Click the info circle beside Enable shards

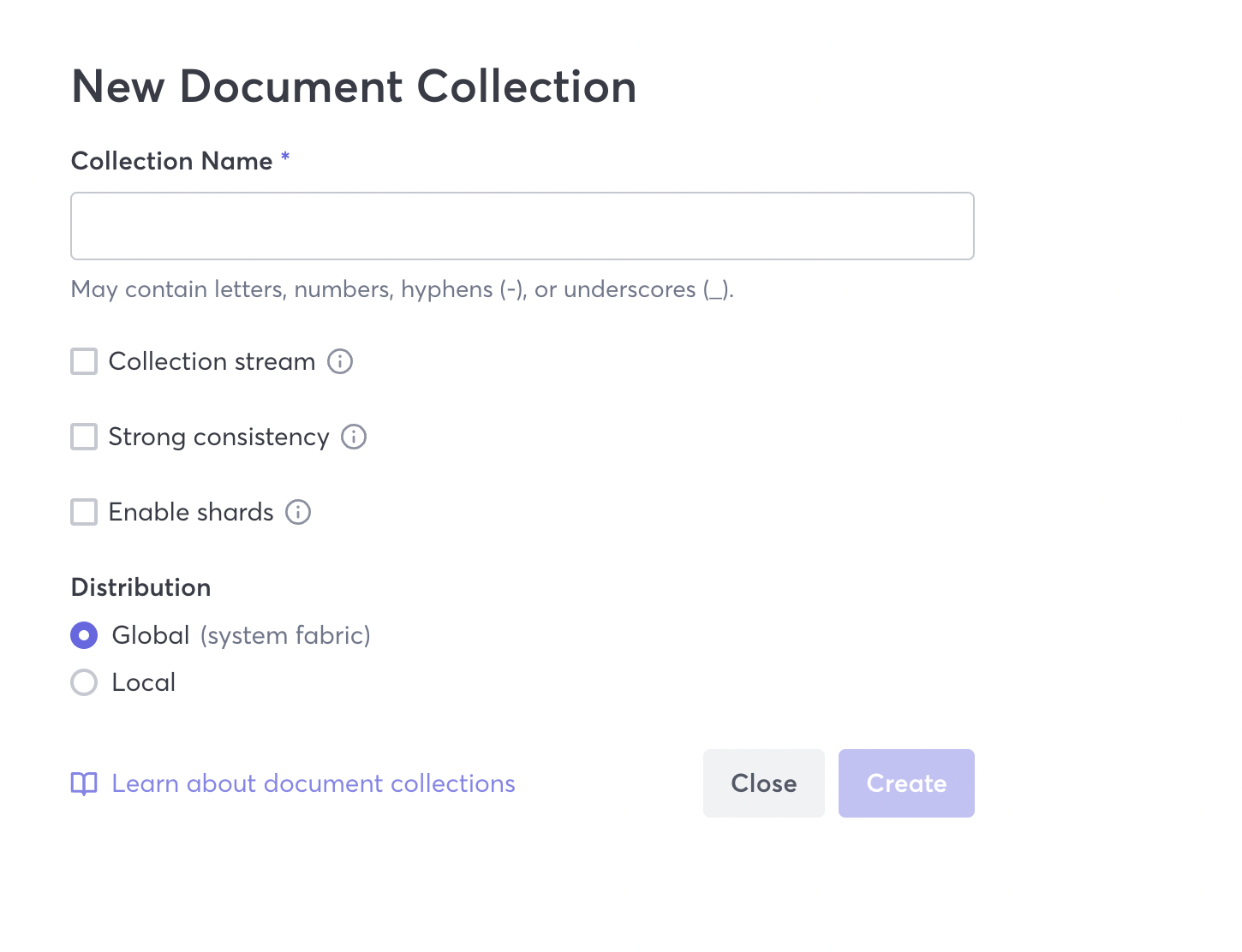click(x=297, y=512)
